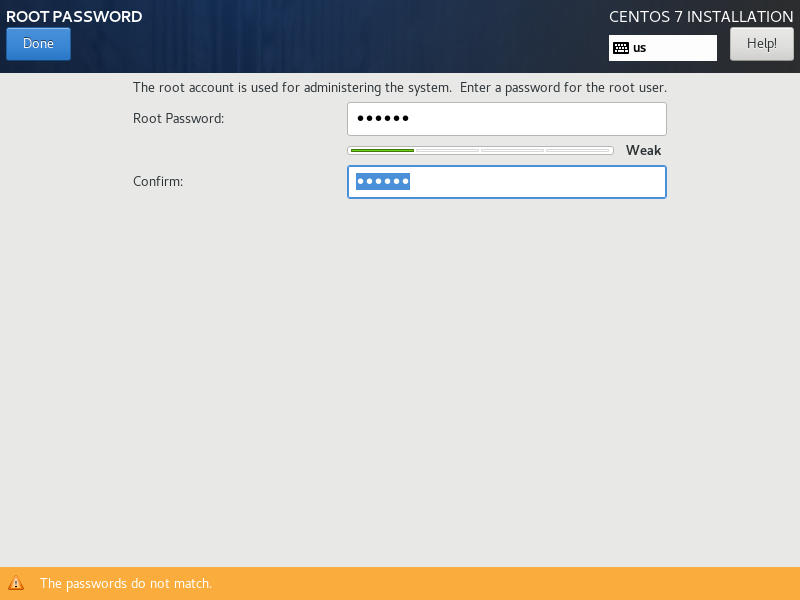Click the "Confirm:" label
The height and width of the screenshot is (600, 800).
158,182
